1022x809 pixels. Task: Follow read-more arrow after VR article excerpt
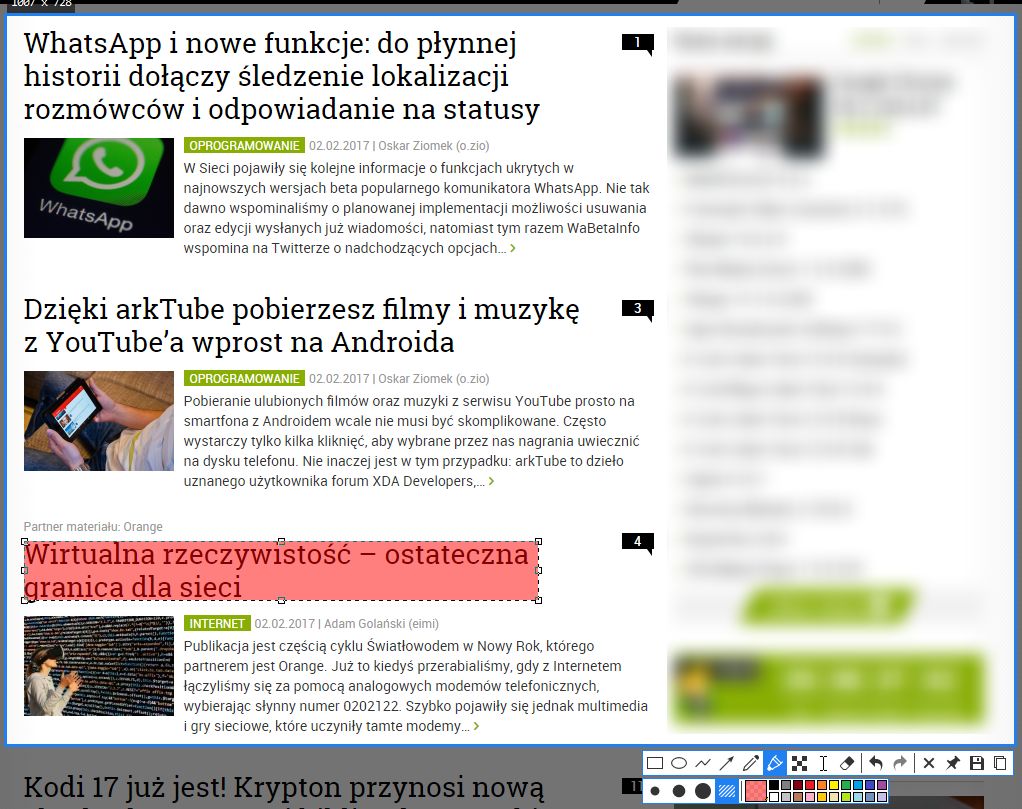[476, 726]
